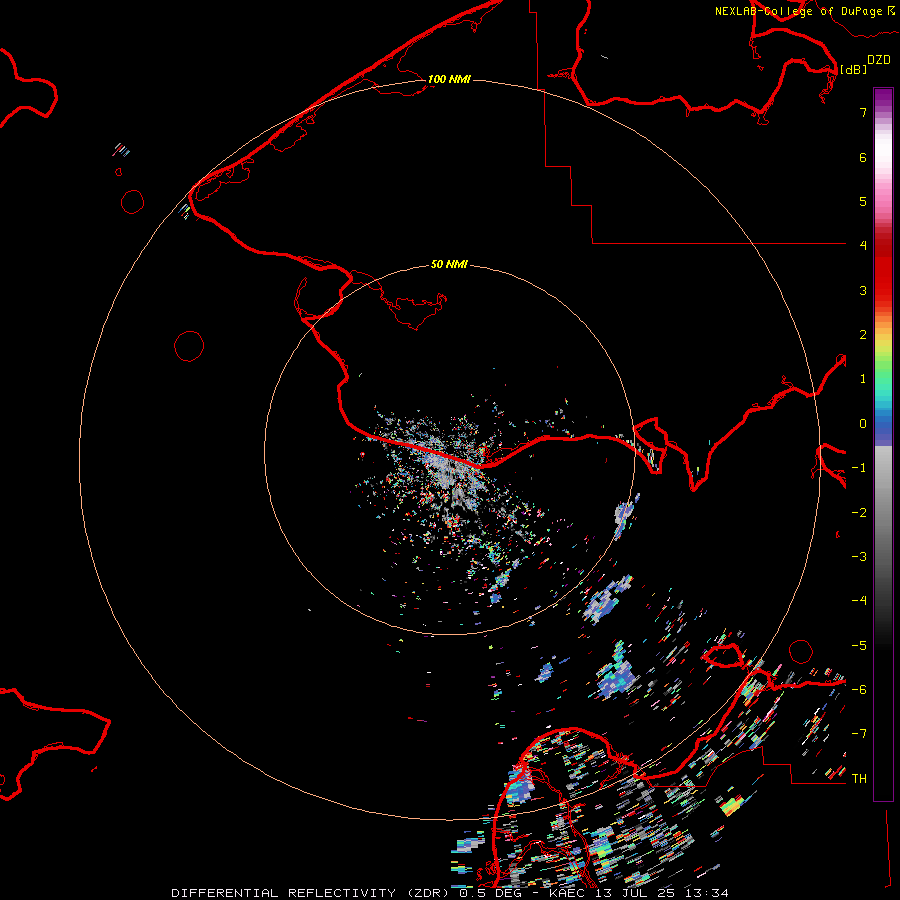
Task: Click the Differential Reflectivity (ZDR) title text
Action: (310, 893)
